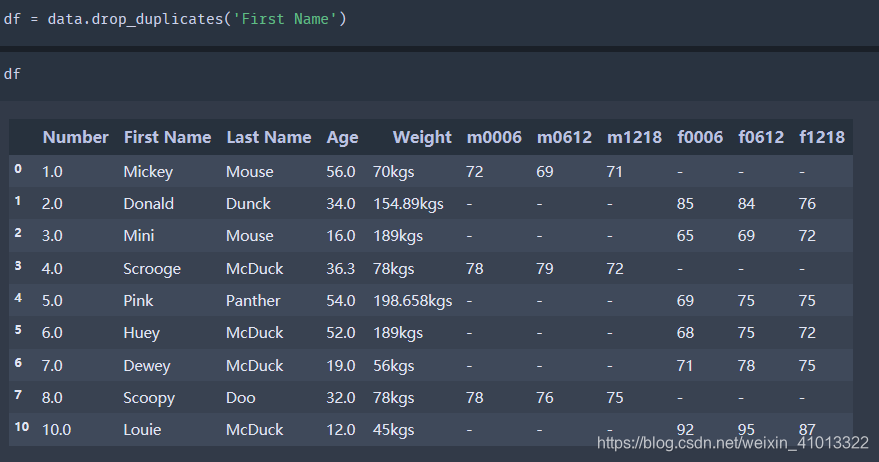
Task: Click the age value '16.0'
Action: [x=341, y=235]
